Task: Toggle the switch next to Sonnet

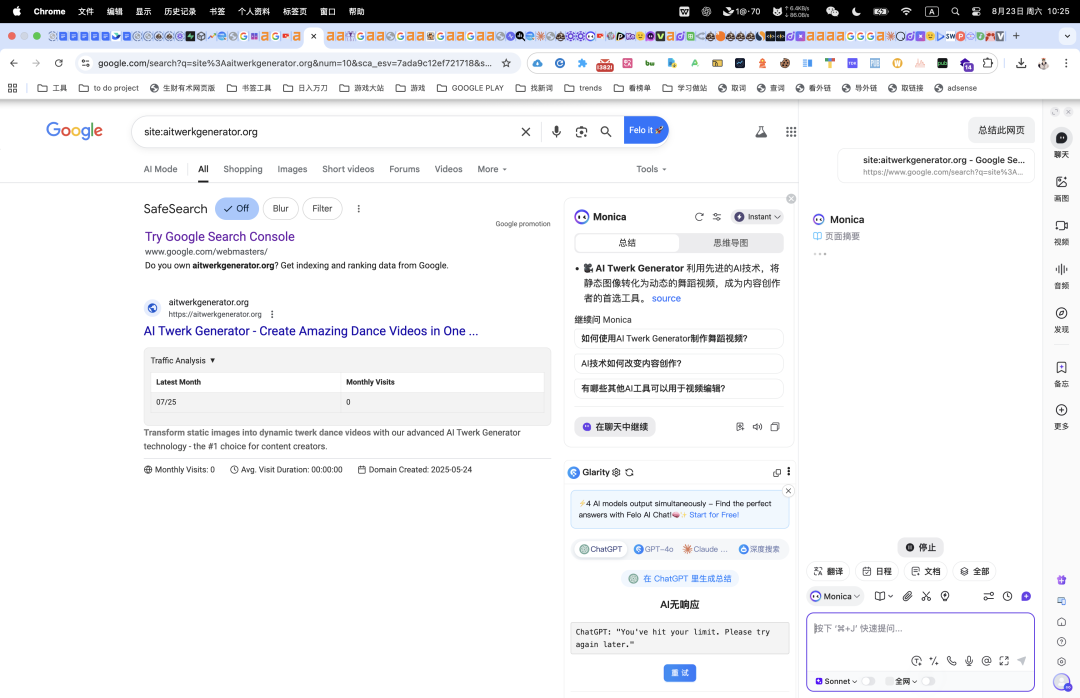Action: coord(868,681)
